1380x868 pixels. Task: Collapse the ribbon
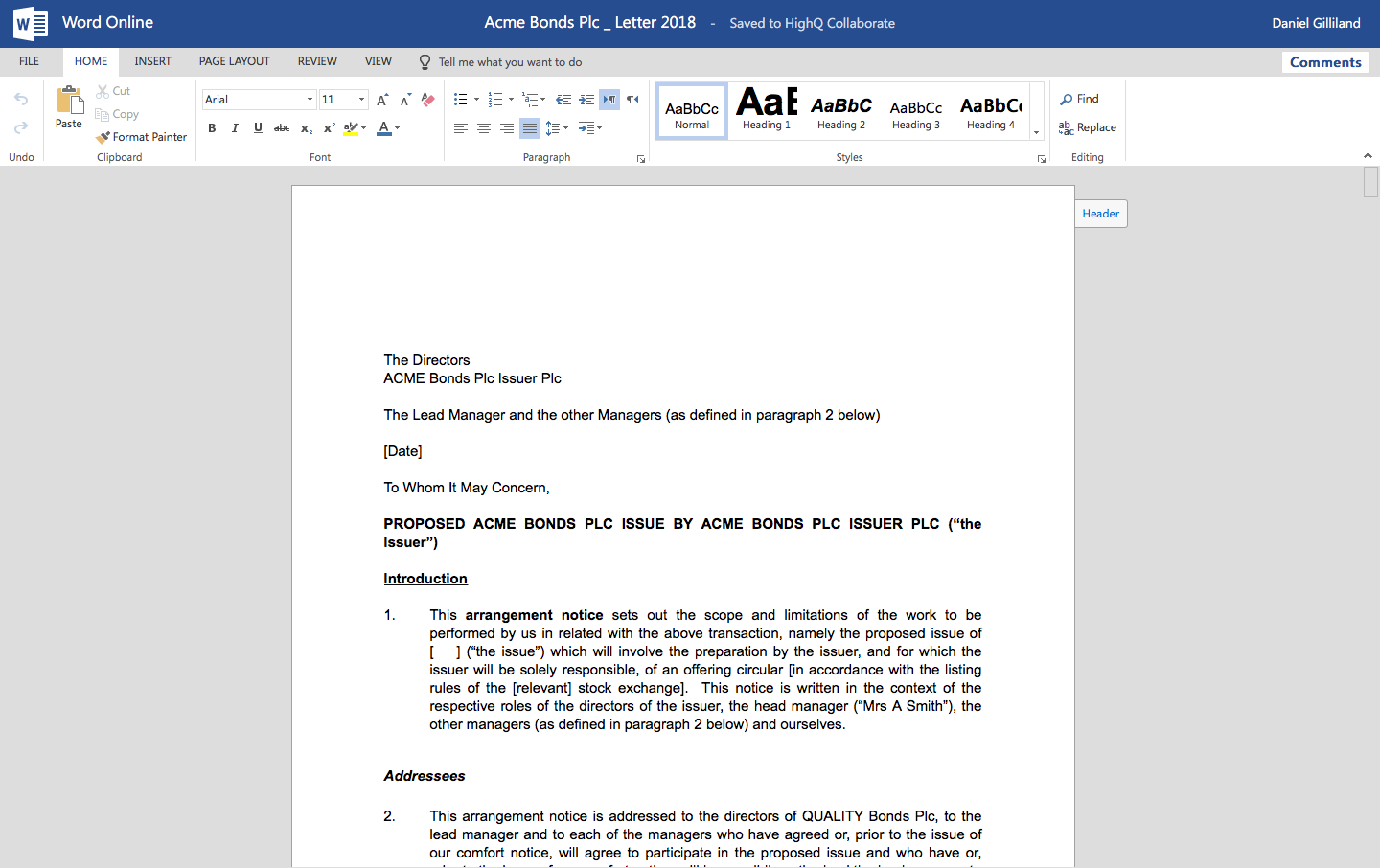click(1368, 155)
